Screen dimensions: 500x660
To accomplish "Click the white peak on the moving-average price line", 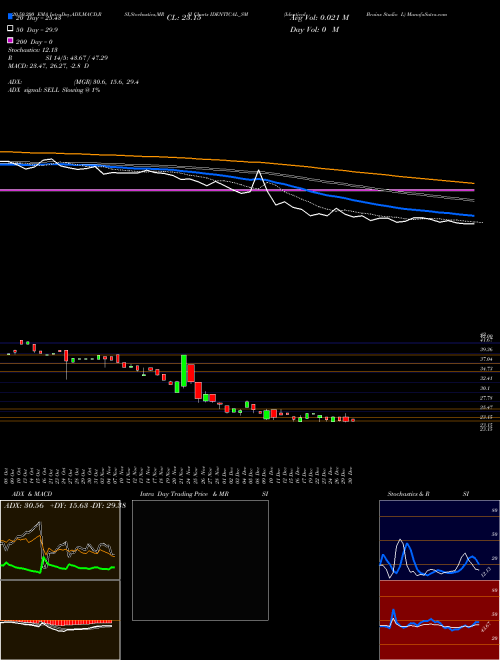I will pos(258,171).
